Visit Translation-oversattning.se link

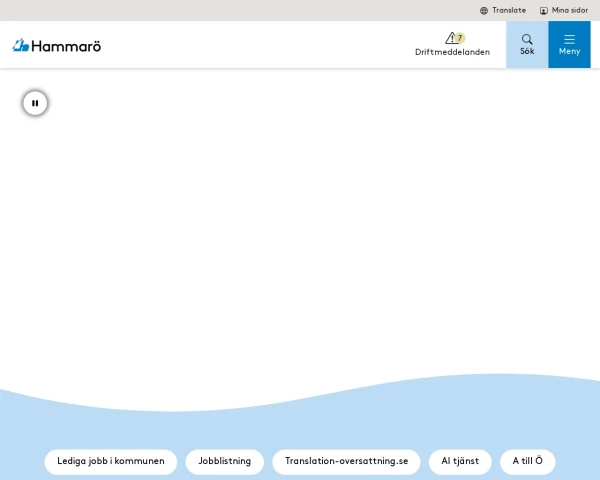tap(346, 461)
